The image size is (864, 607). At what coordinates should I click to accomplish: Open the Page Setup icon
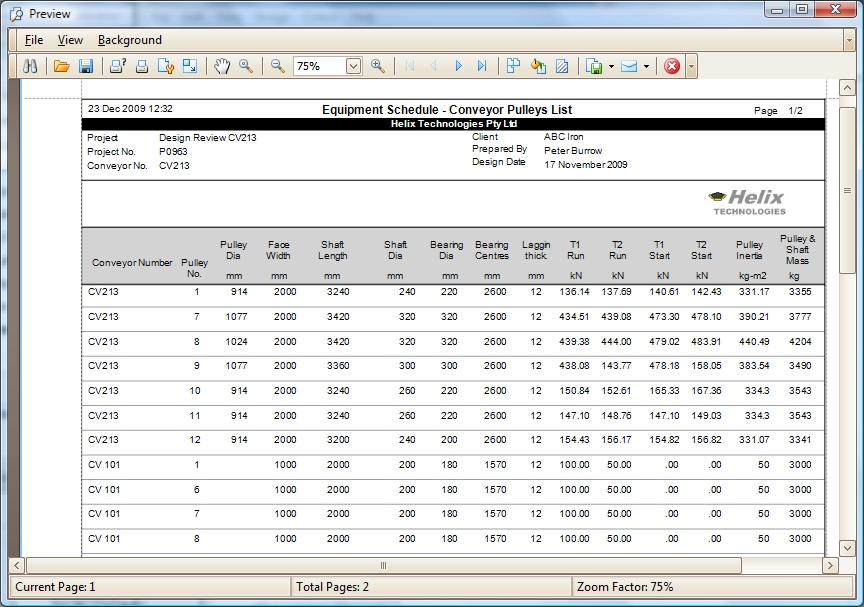coord(166,66)
